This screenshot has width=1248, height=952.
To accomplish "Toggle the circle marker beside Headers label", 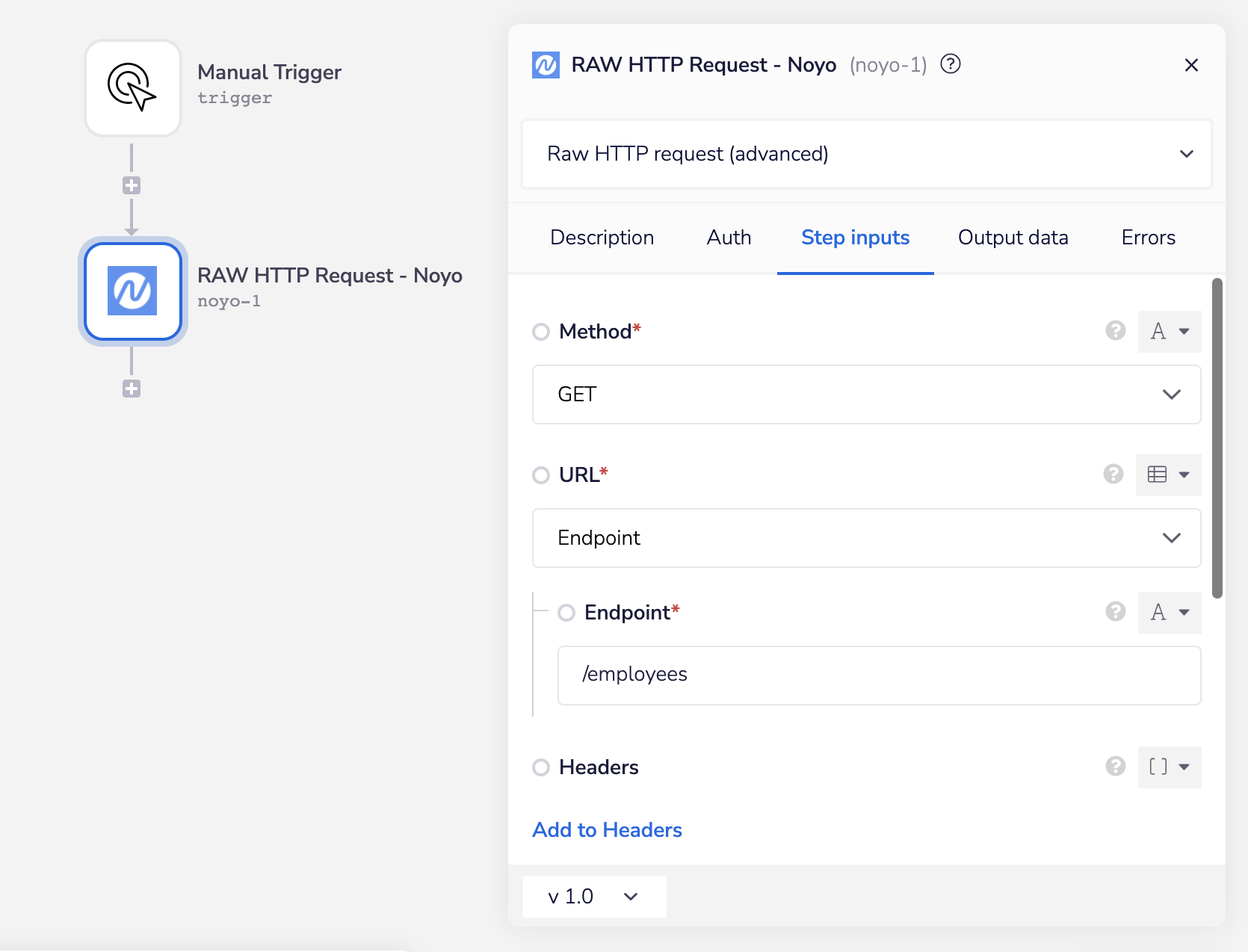I will 541,767.
